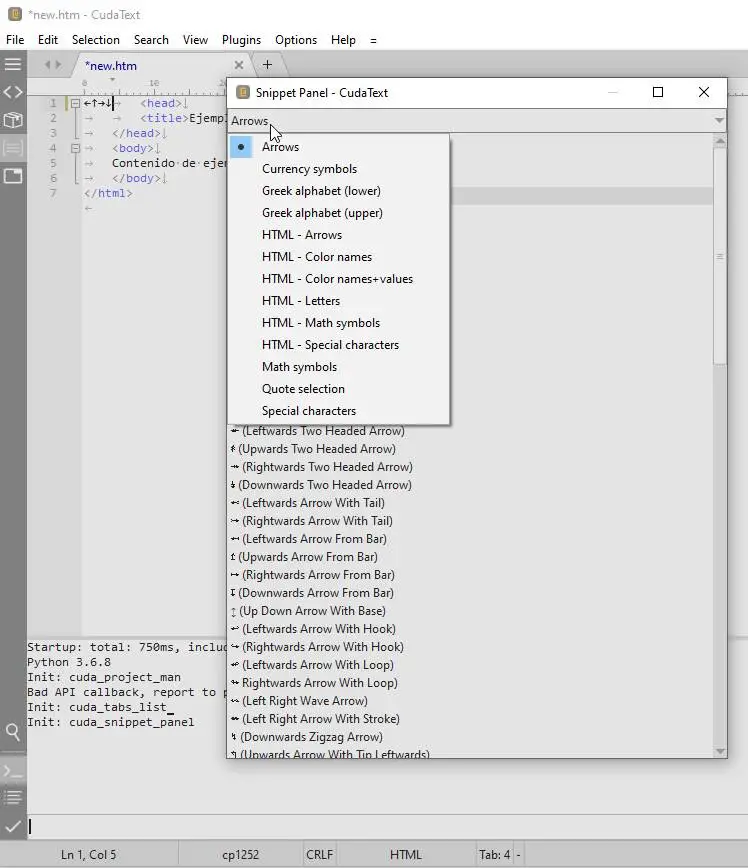748x868 pixels.
Task: Open the Selection menu
Action: click(x=96, y=40)
